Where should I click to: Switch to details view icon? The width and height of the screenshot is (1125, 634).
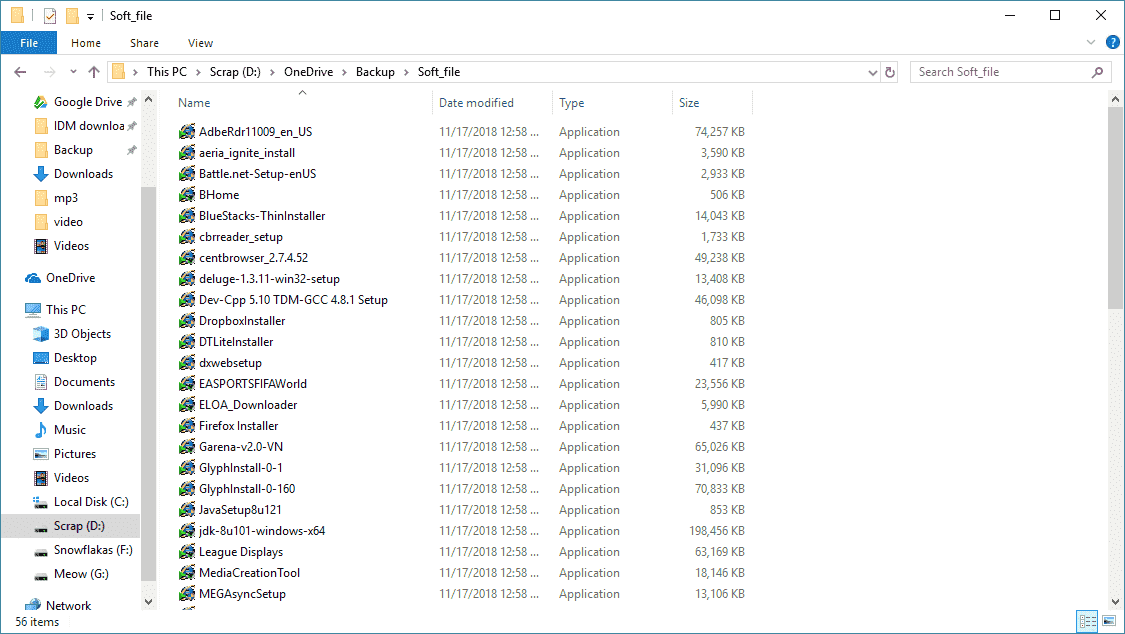pyautogui.click(x=1088, y=622)
